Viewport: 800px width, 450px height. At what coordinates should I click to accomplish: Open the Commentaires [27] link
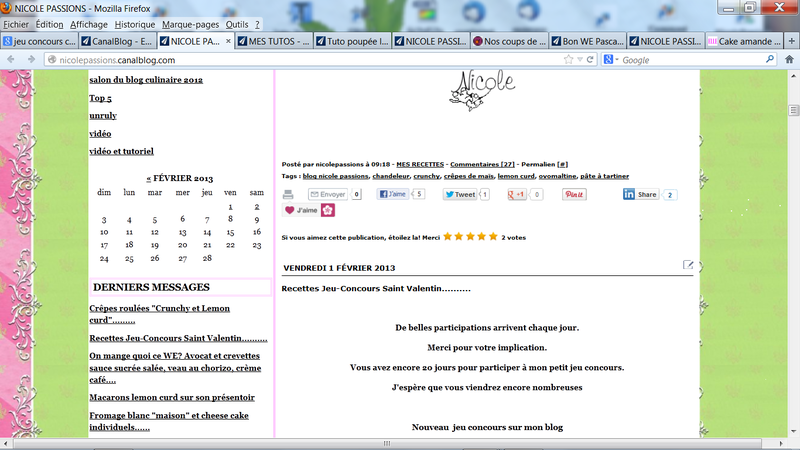point(482,164)
